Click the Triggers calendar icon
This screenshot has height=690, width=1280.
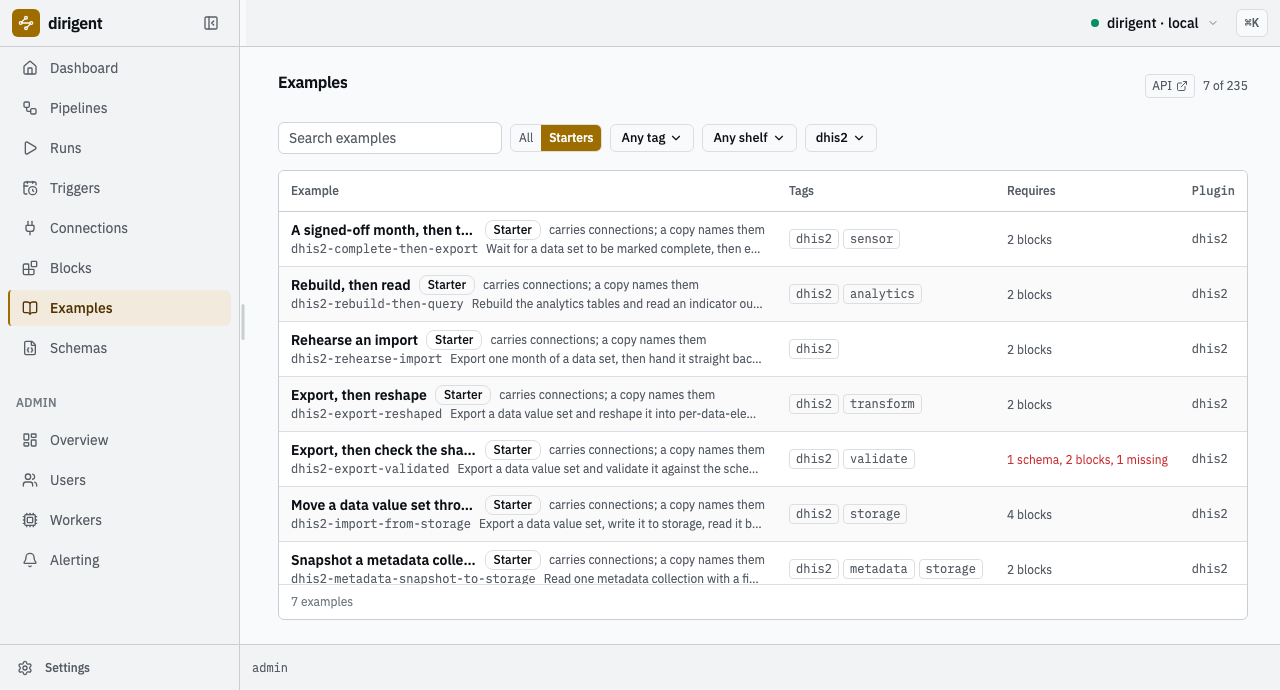[30, 188]
